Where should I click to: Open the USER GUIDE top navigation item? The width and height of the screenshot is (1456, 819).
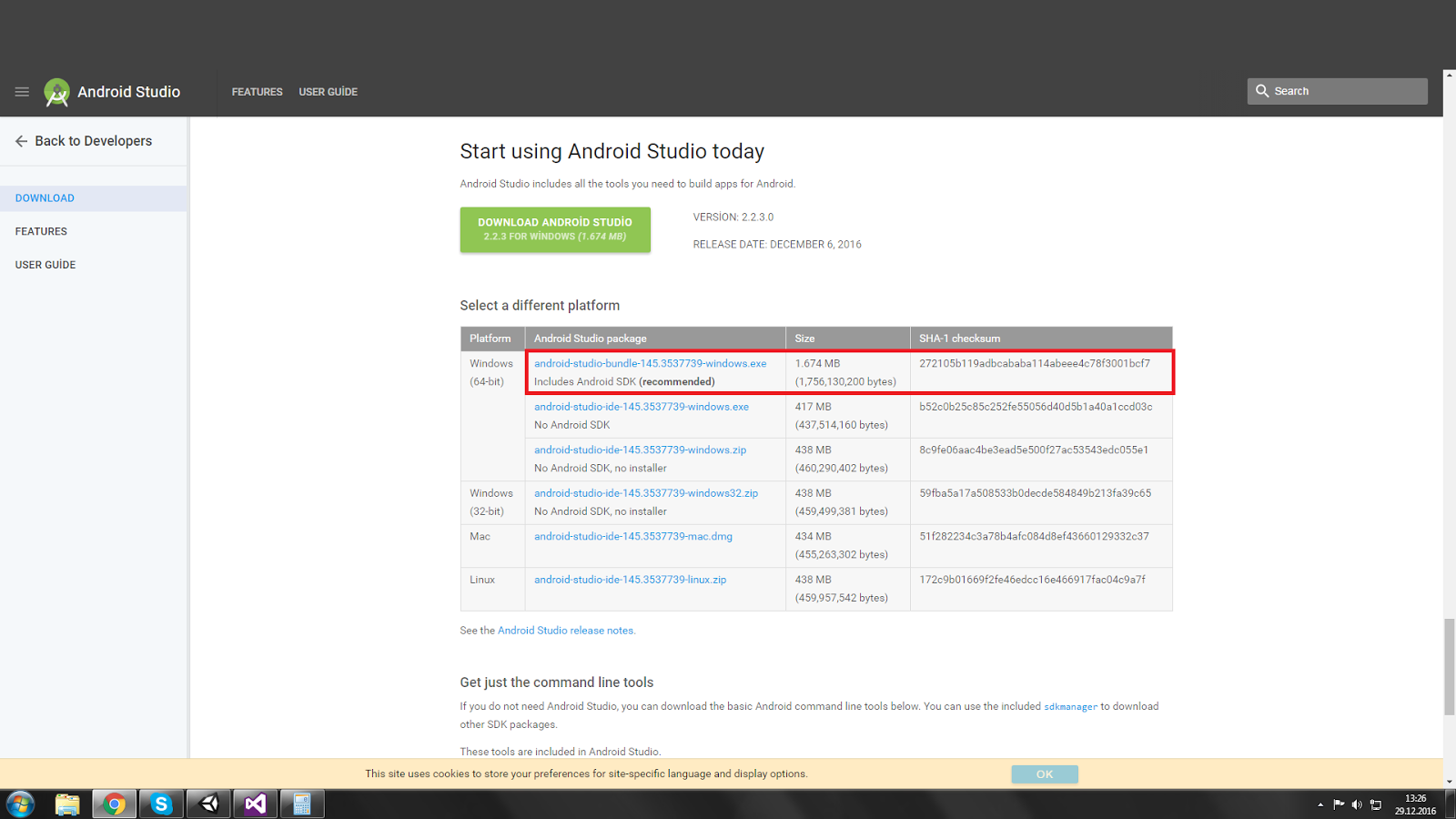coord(328,92)
